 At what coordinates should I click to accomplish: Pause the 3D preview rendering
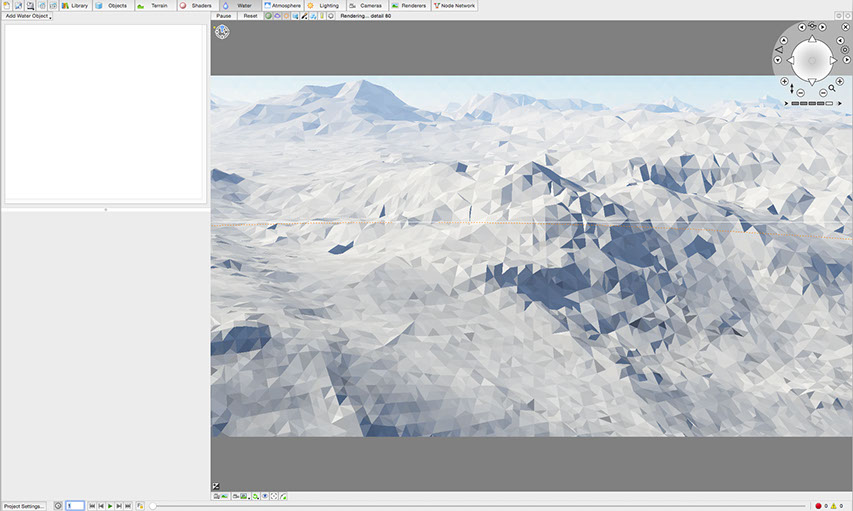pyautogui.click(x=224, y=16)
